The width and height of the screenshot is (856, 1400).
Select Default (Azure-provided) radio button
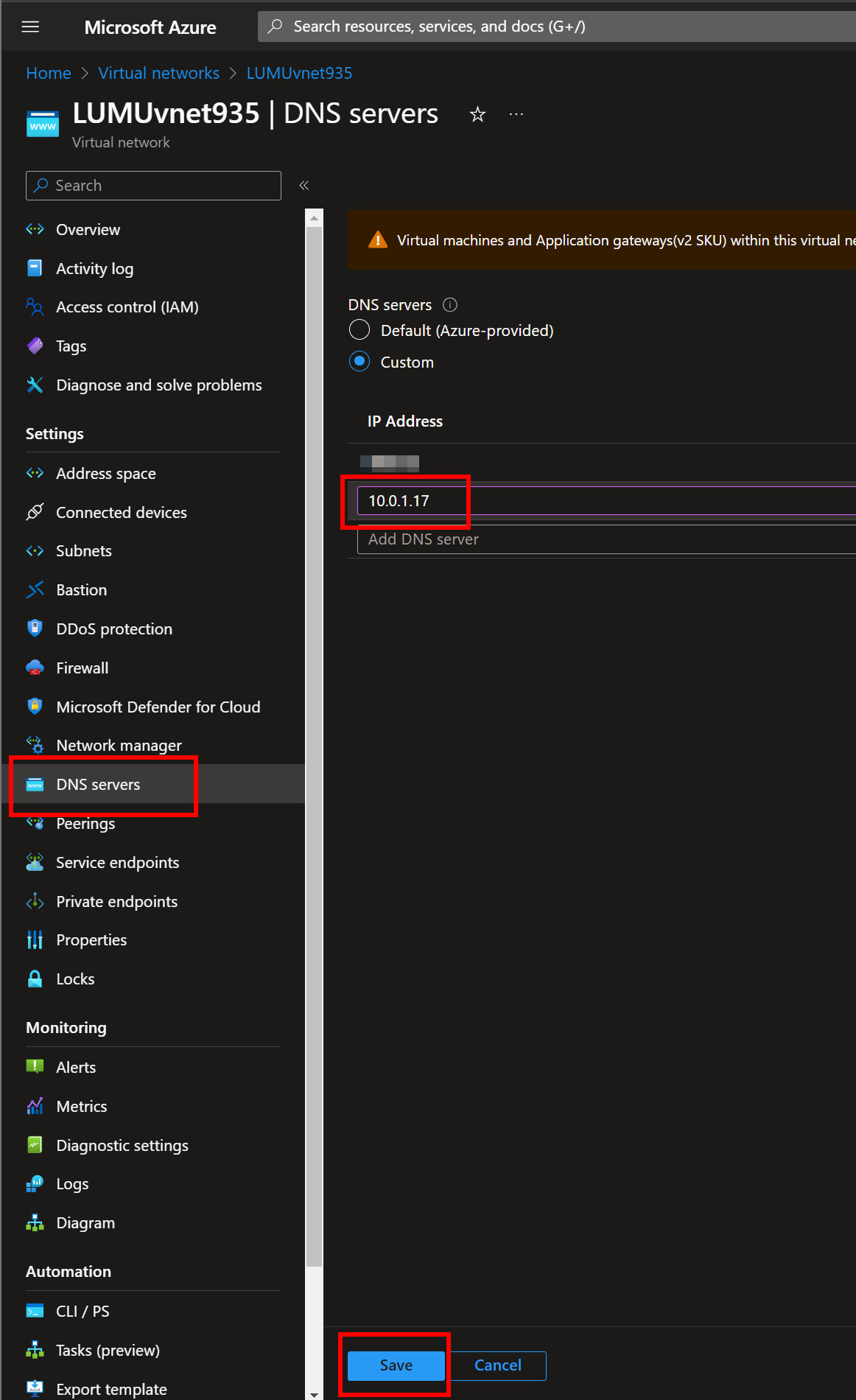click(359, 330)
